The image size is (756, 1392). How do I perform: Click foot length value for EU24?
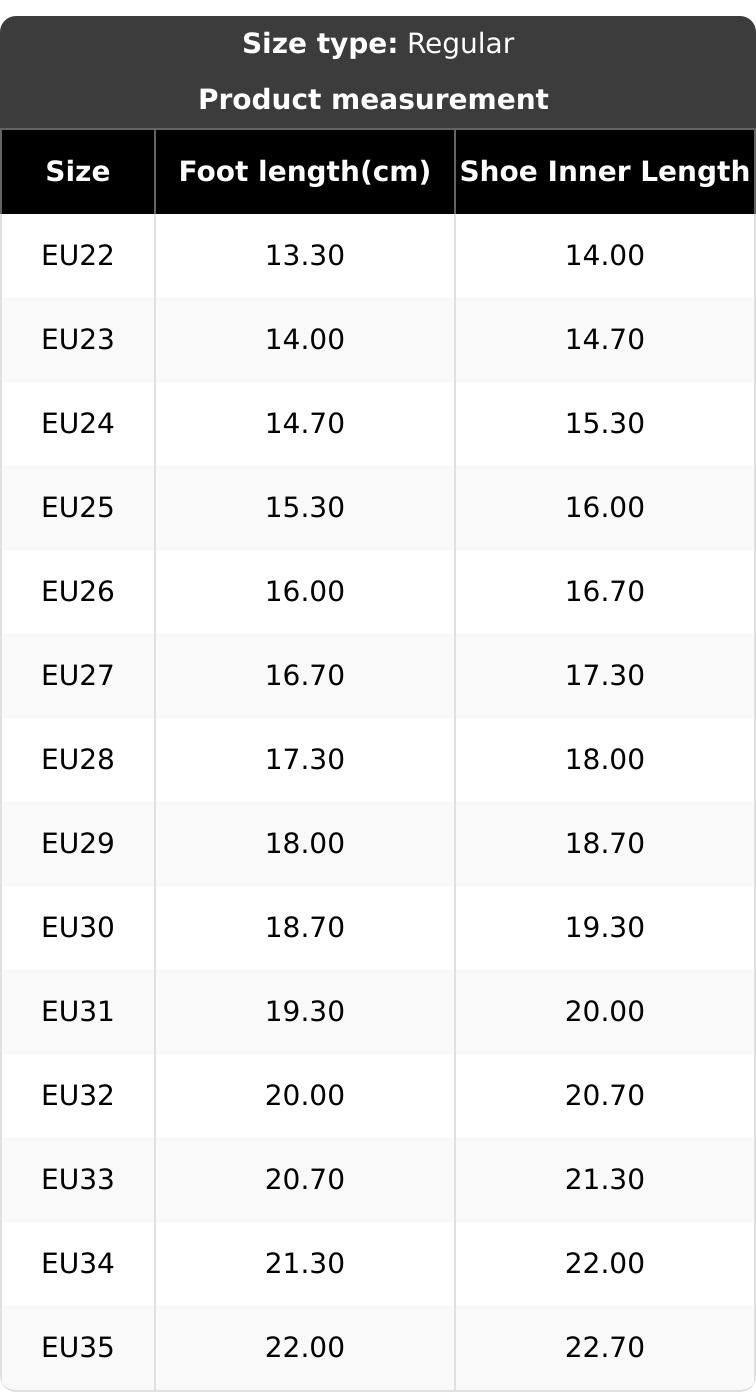coord(305,424)
